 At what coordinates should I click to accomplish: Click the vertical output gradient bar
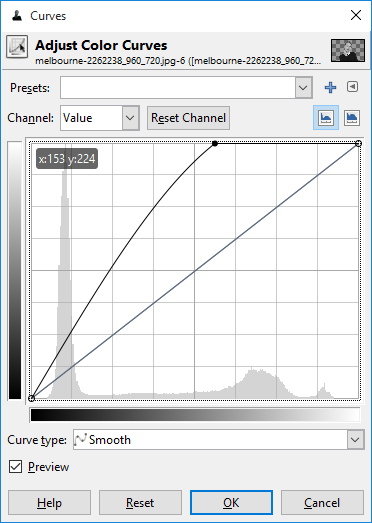point(15,271)
